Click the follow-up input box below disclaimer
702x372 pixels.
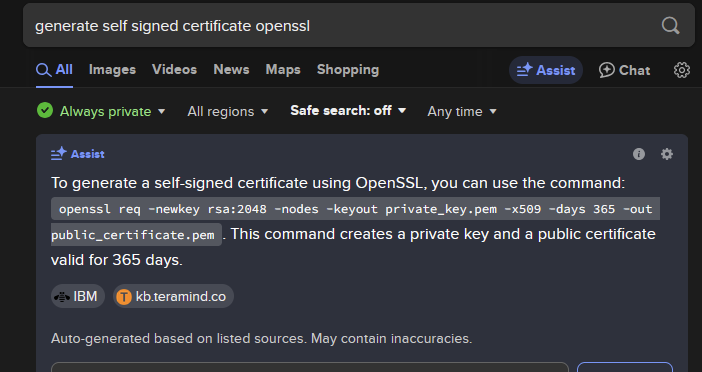tap(310, 367)
